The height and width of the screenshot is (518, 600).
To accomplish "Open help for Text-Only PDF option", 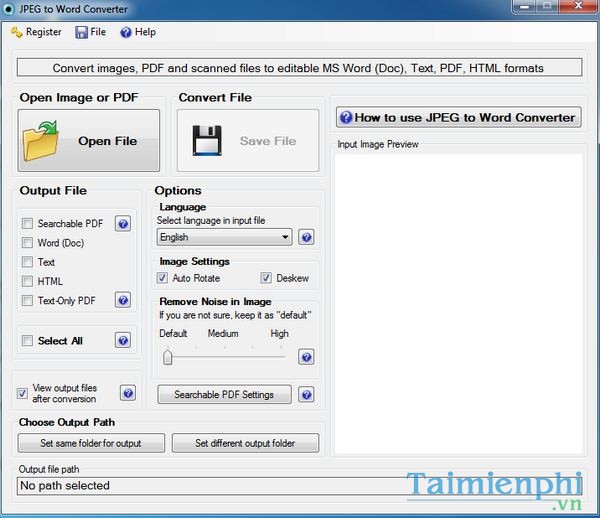I will [x=123, y=300].
